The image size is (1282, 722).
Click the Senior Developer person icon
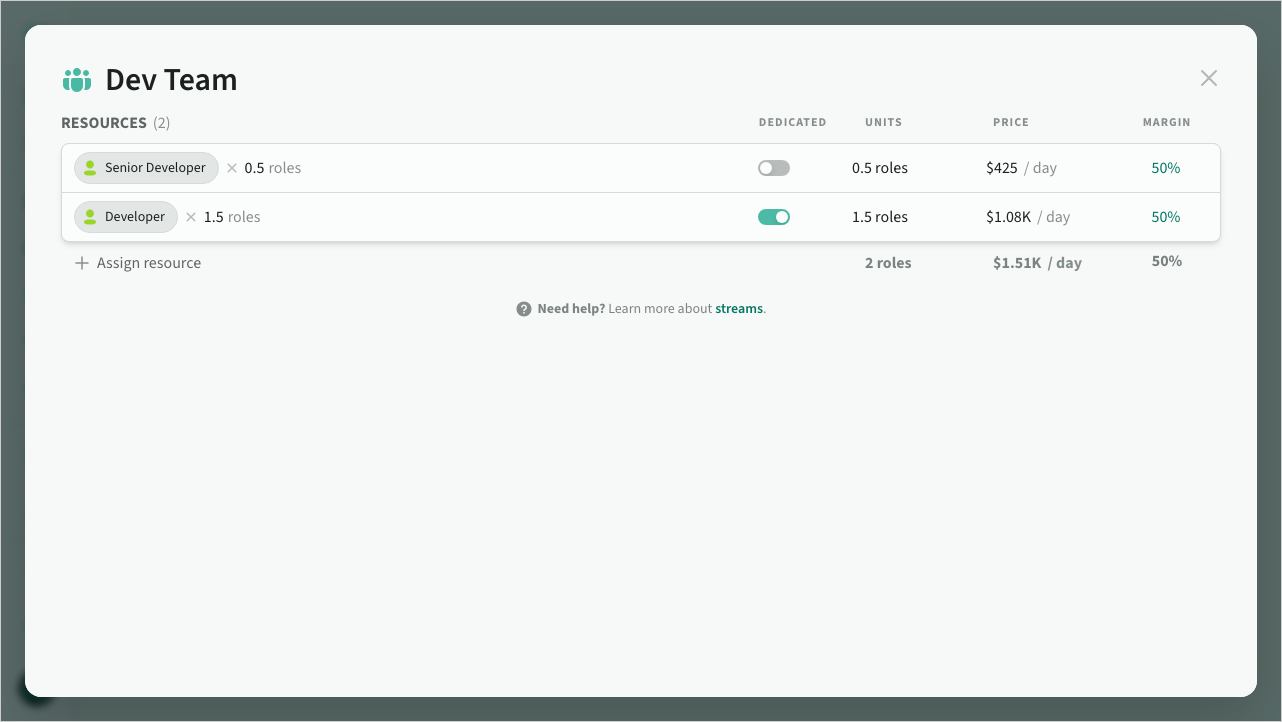tap(90, 168)
